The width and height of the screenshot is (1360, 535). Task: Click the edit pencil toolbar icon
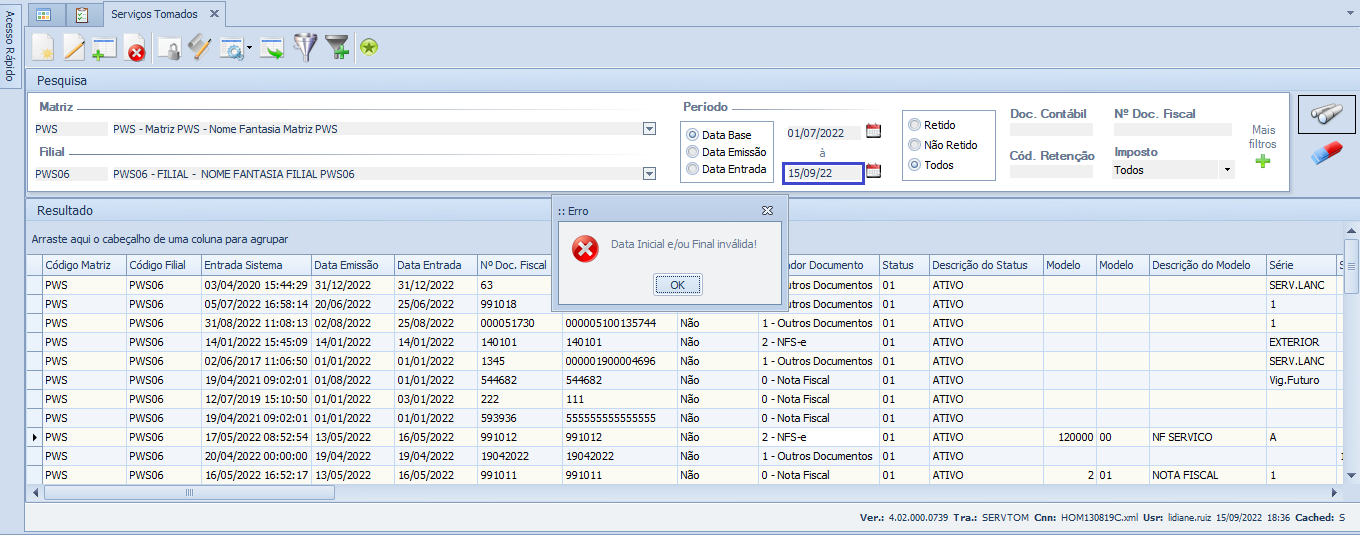coord(74,47)
